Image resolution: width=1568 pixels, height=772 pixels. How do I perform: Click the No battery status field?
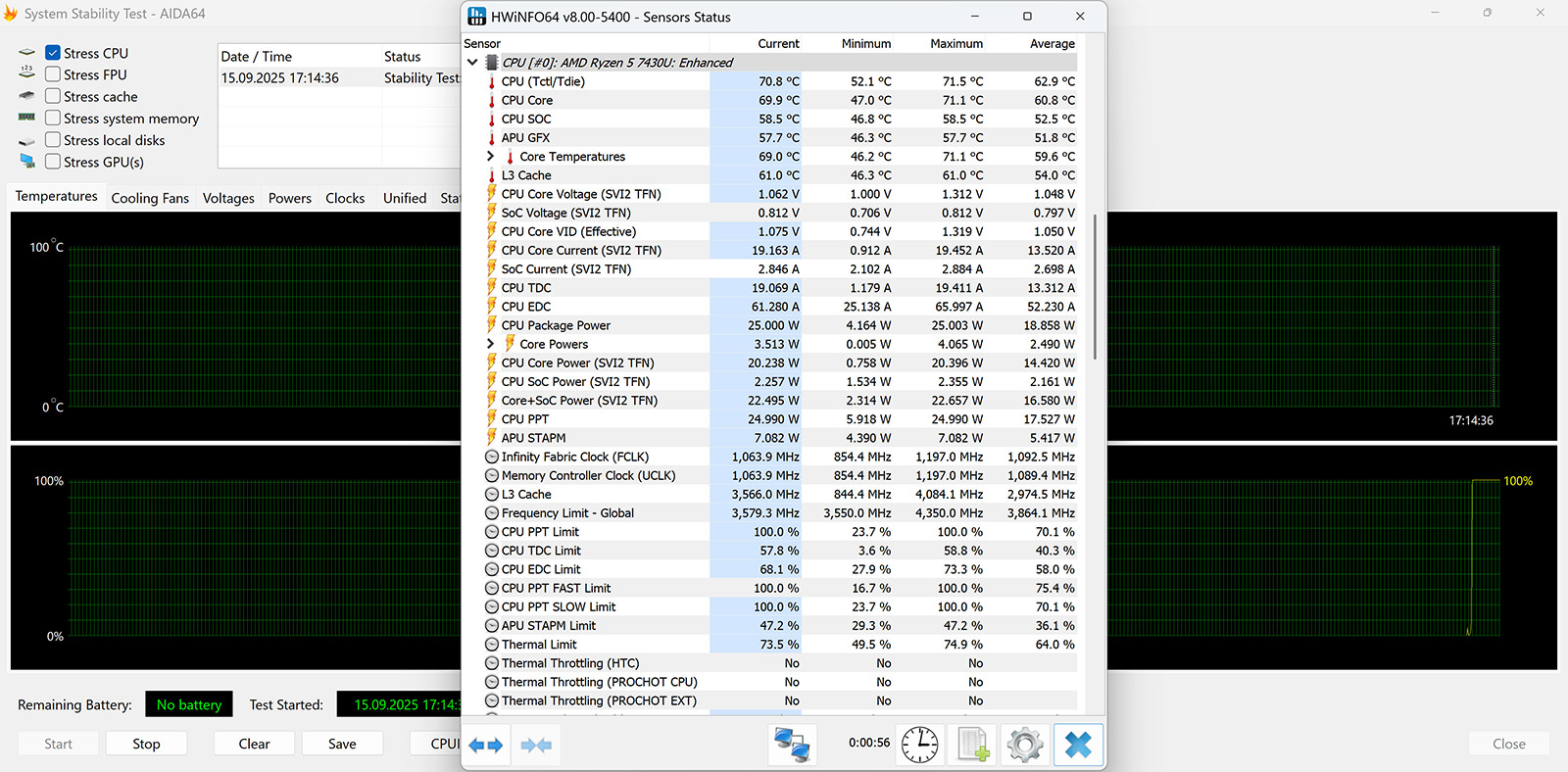[189, 704]
